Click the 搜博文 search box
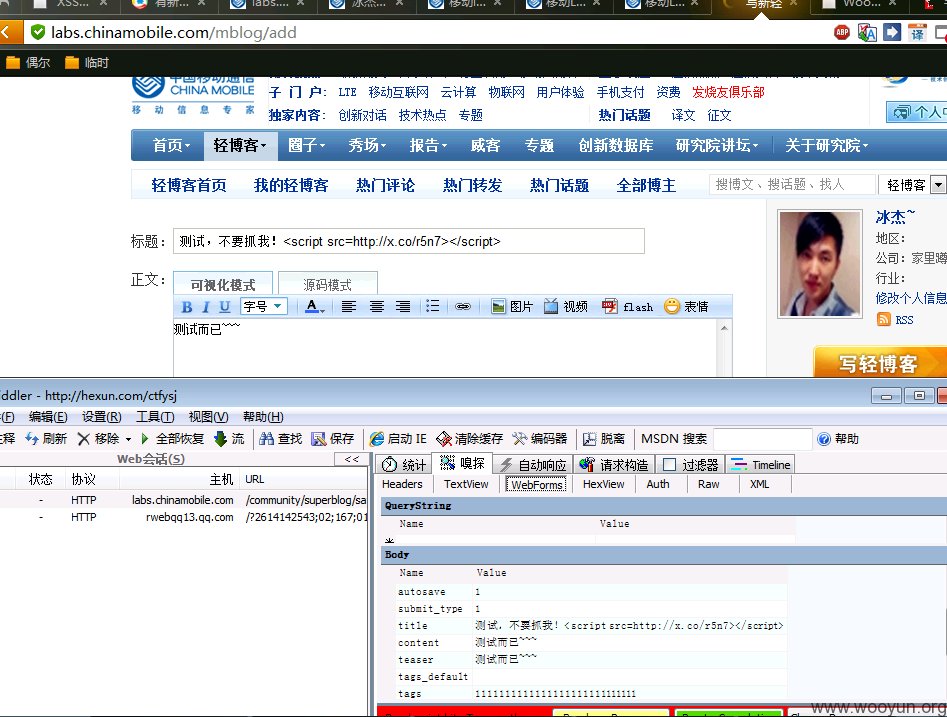The image size is (947, 717). tap(792, 184)
